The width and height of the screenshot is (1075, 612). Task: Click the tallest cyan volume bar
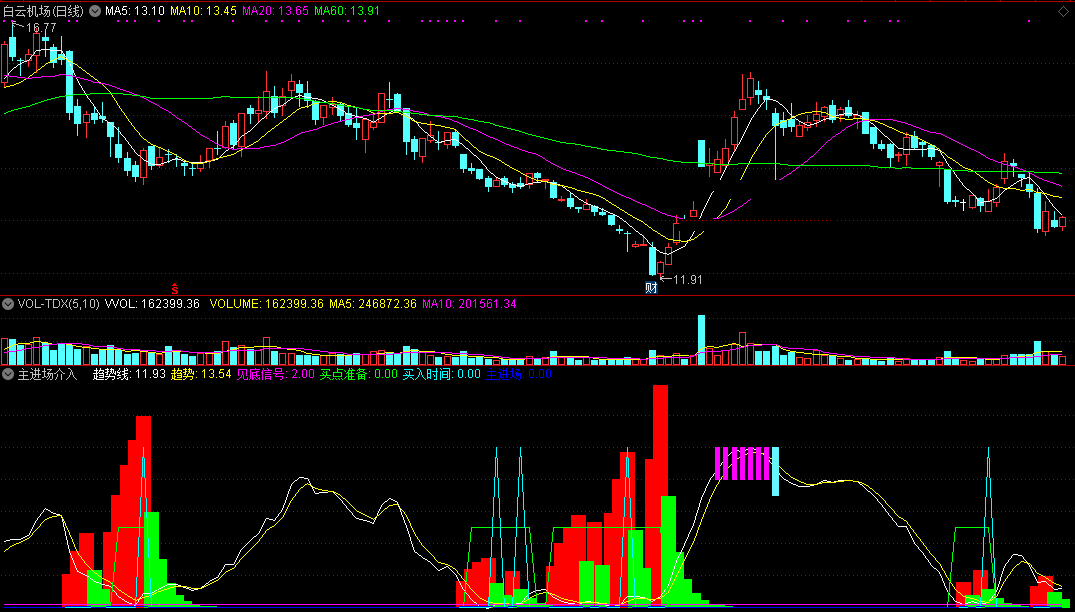point(701,340)
